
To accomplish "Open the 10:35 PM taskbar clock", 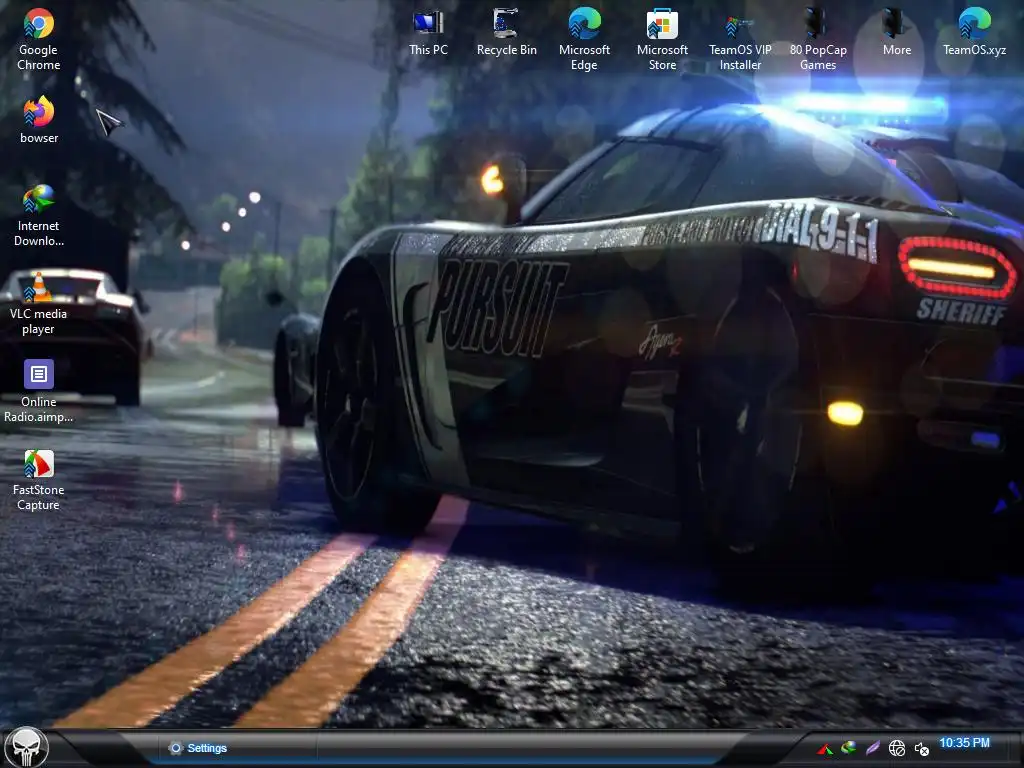I will click(964, 743).
